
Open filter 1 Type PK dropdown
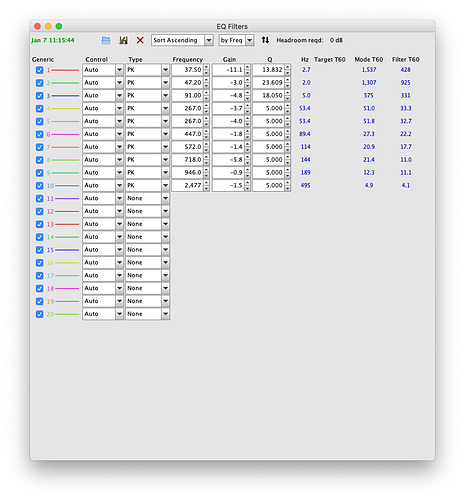[x=148, y=70]
